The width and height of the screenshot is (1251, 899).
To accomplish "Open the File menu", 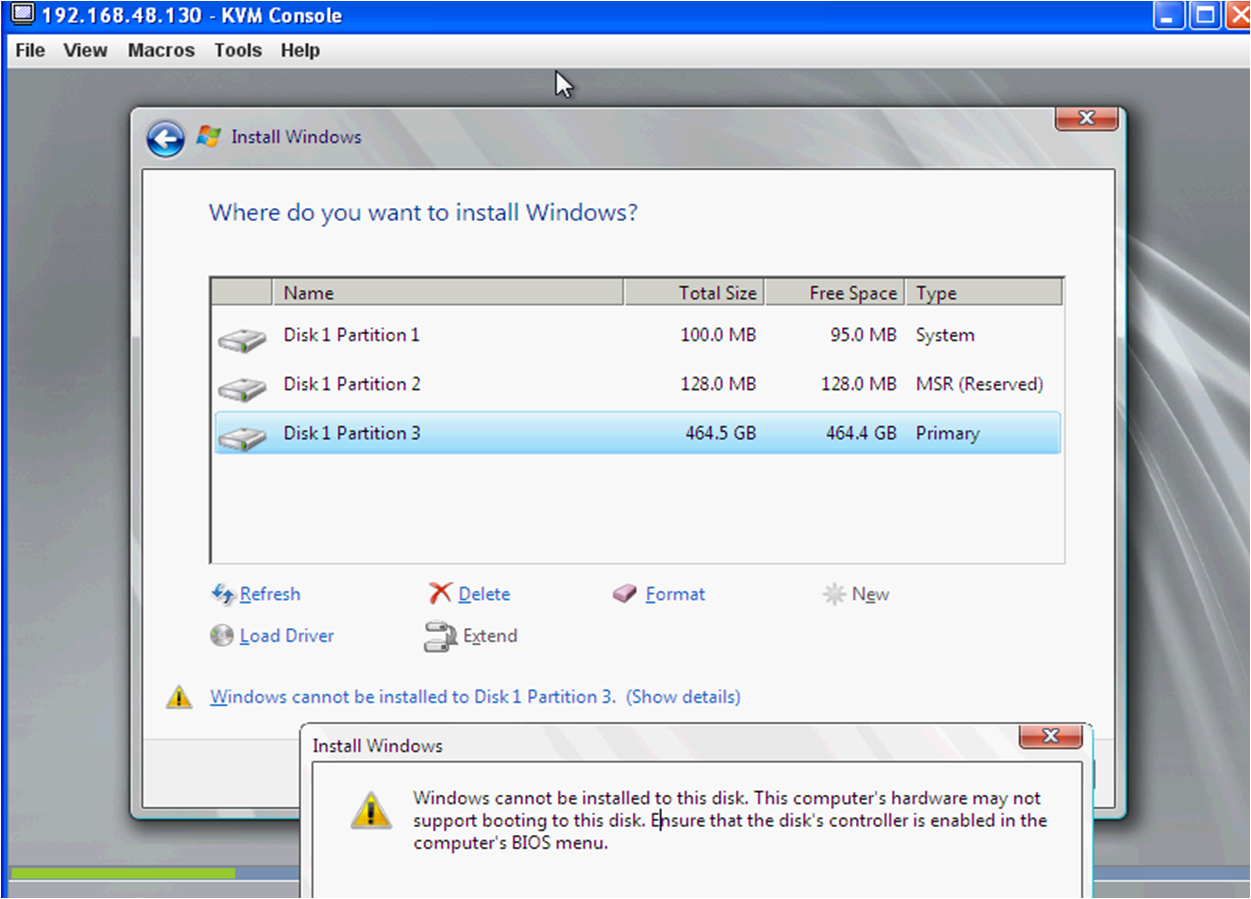I will click(x=30, y=50).
